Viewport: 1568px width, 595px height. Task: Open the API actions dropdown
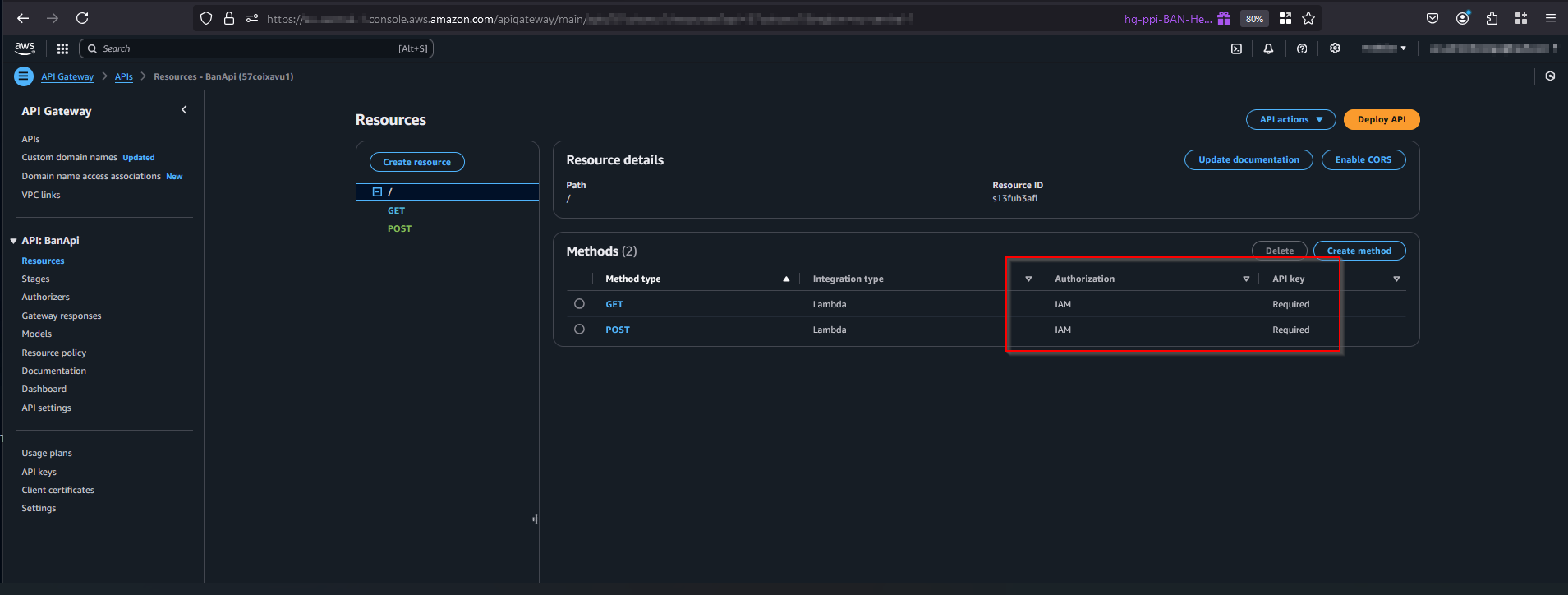1291,119
